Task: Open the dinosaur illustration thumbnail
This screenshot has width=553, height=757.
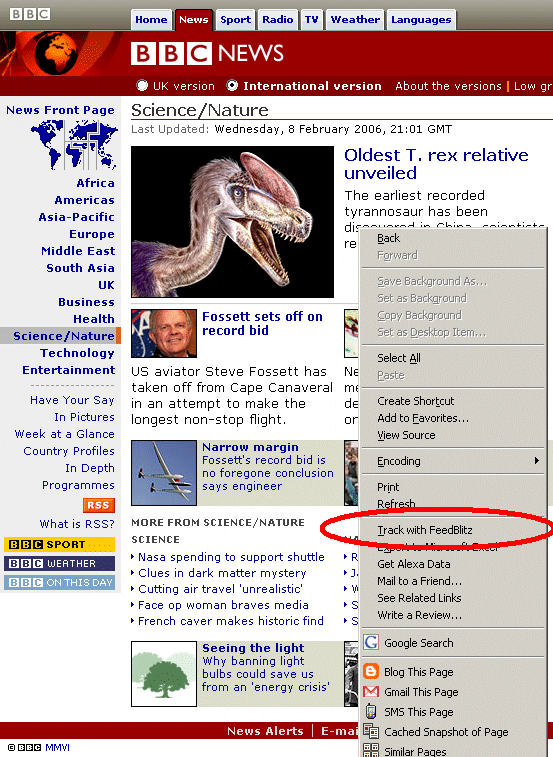Action: pos(232,222)
